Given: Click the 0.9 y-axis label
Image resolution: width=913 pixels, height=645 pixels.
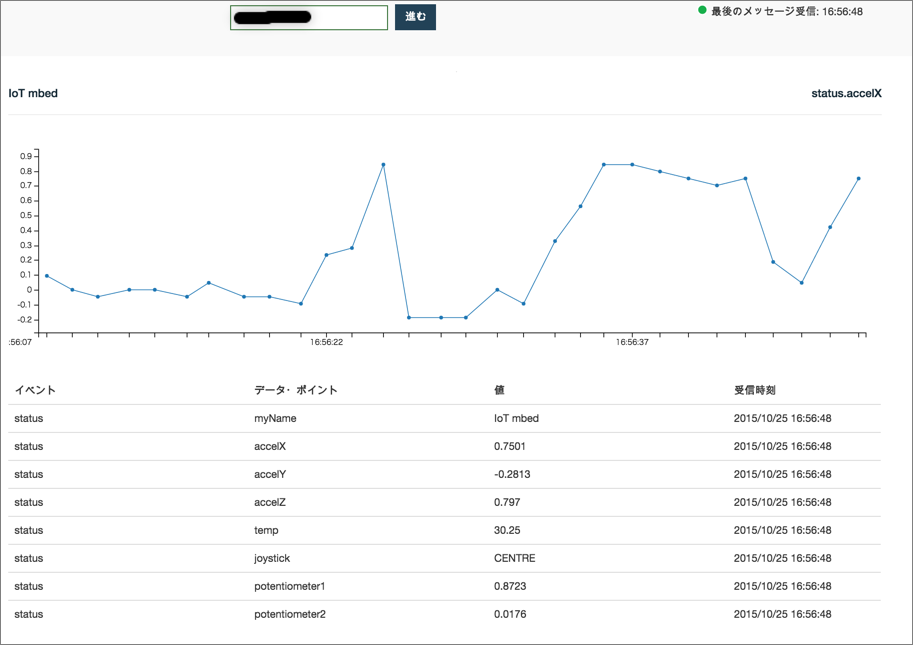Looking at the screenshot, I should pyautogui.click(x=26, y=156).
